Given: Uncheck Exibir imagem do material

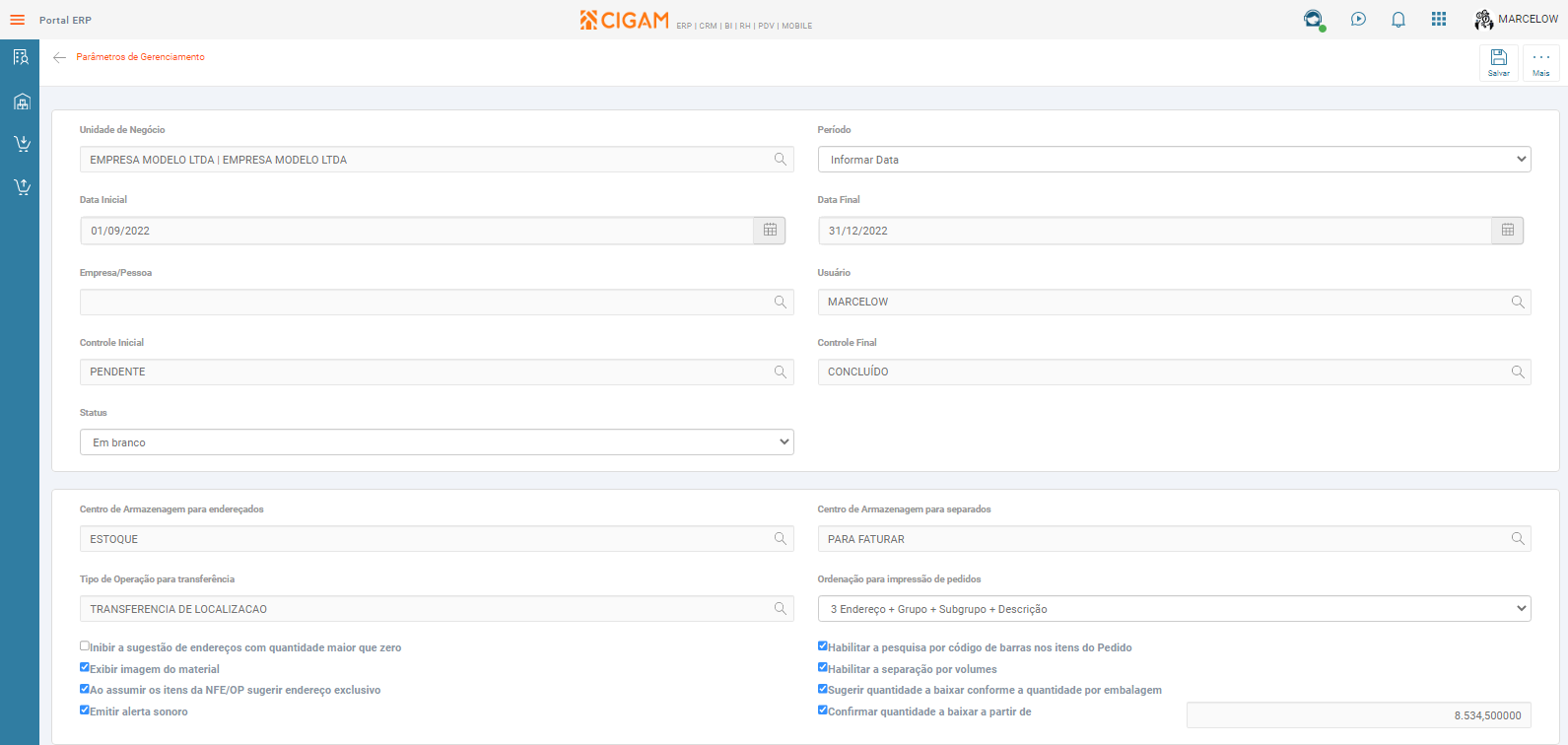Looking at the screenshot, I should 85,668.
